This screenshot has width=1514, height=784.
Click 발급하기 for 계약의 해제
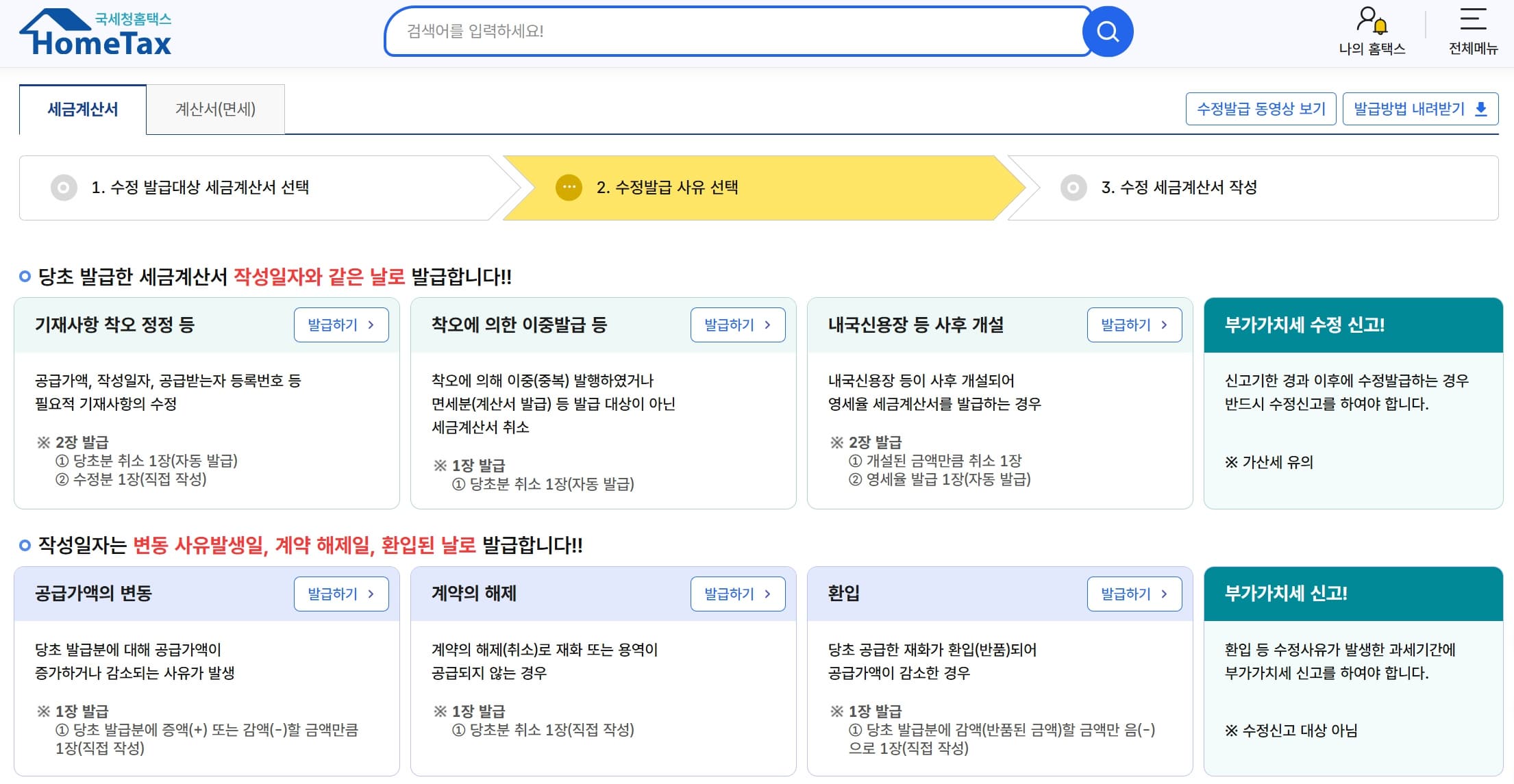coord(737,594)
